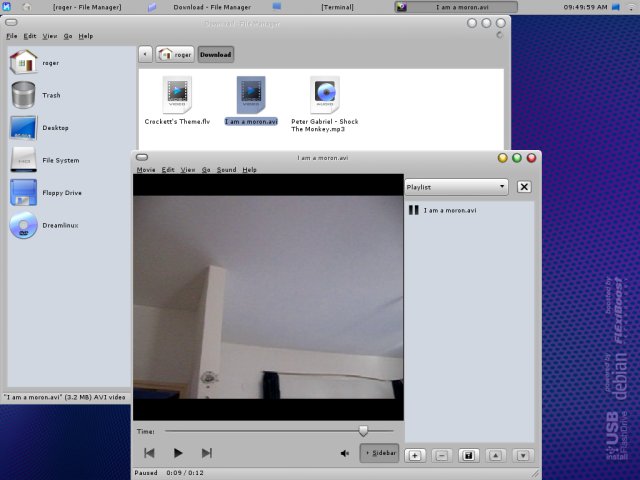Click the roger path bar button
Image resolution: width=640 pixels, height=480 pixels.
(175, 54)
